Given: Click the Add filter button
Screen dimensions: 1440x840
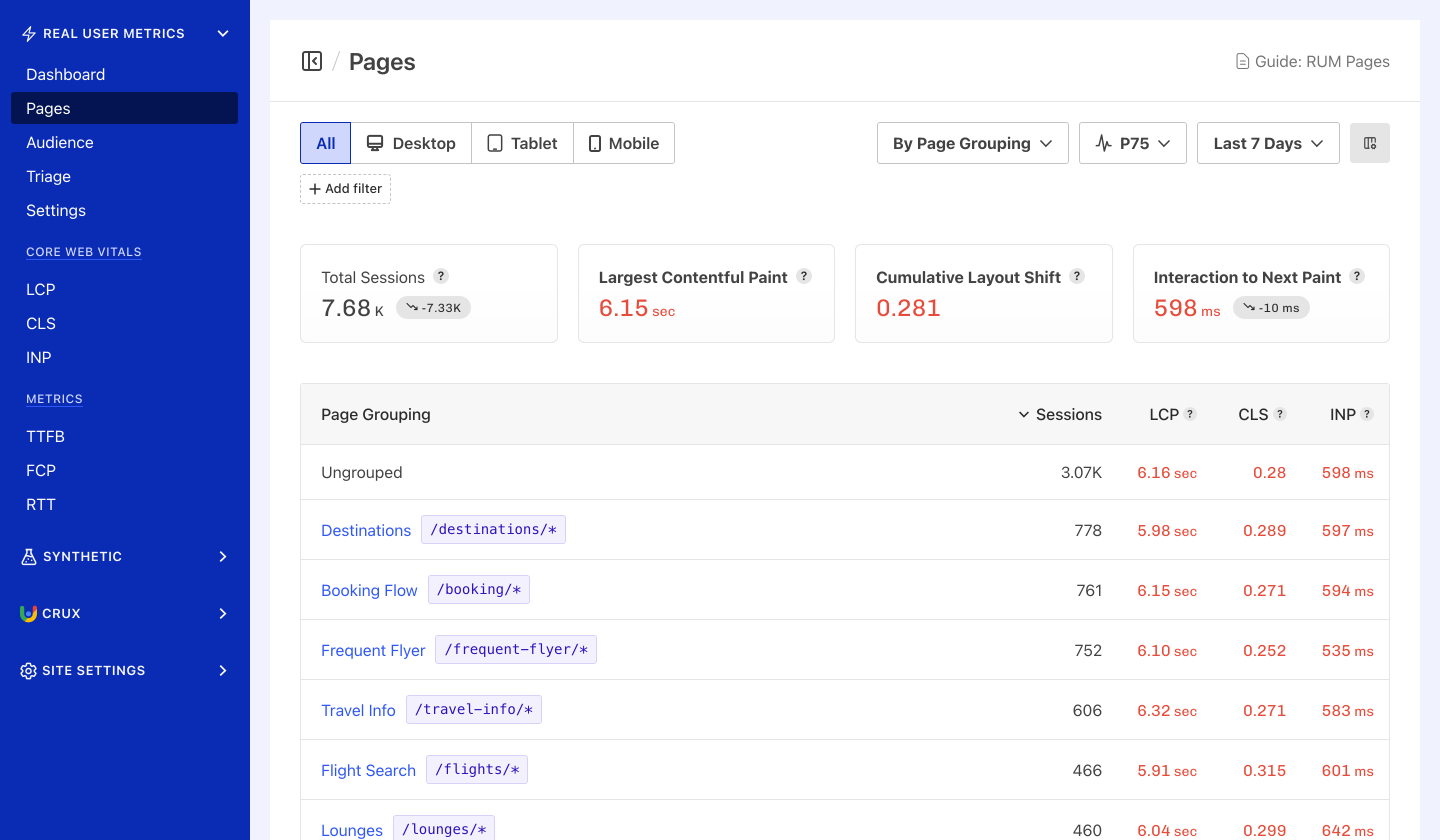Looking at the screenshot, I should (x=345, y=188).
